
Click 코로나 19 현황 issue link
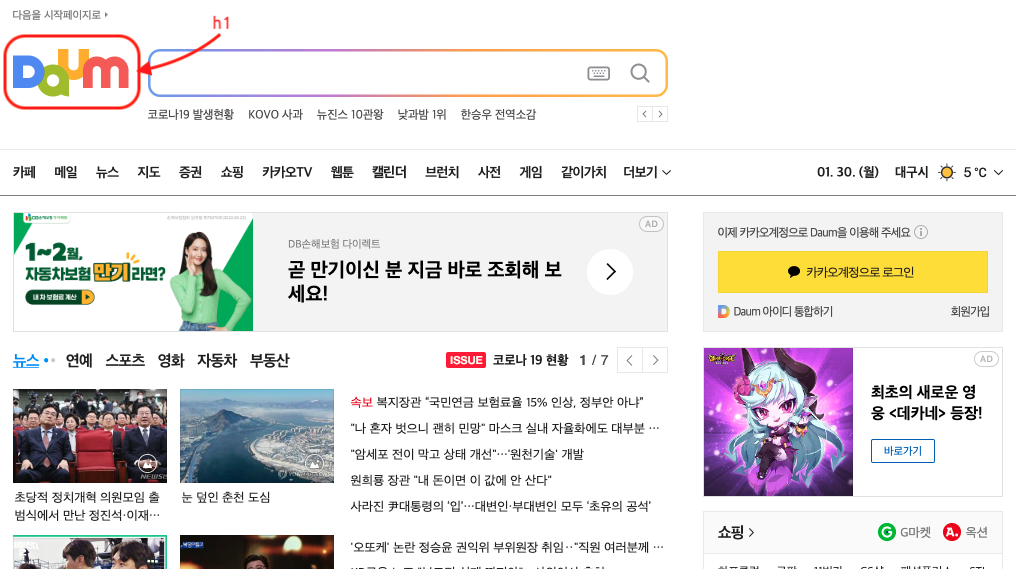click(x=530, y=360)
